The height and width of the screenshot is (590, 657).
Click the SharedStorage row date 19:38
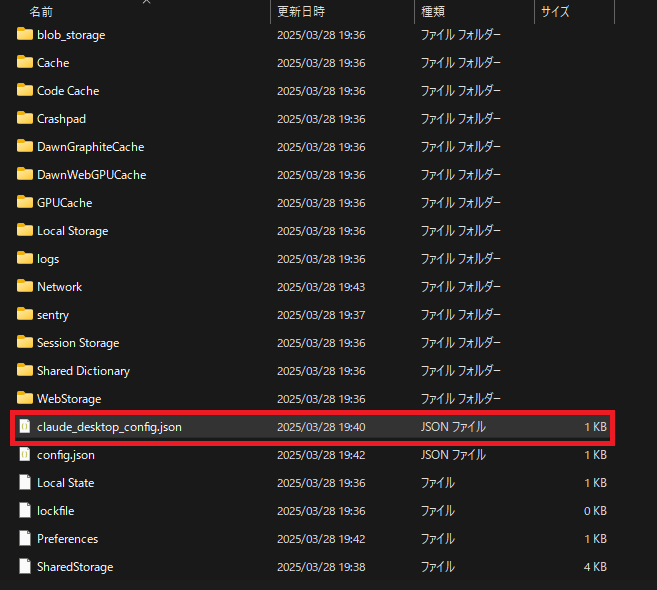[x=321, y=567]
